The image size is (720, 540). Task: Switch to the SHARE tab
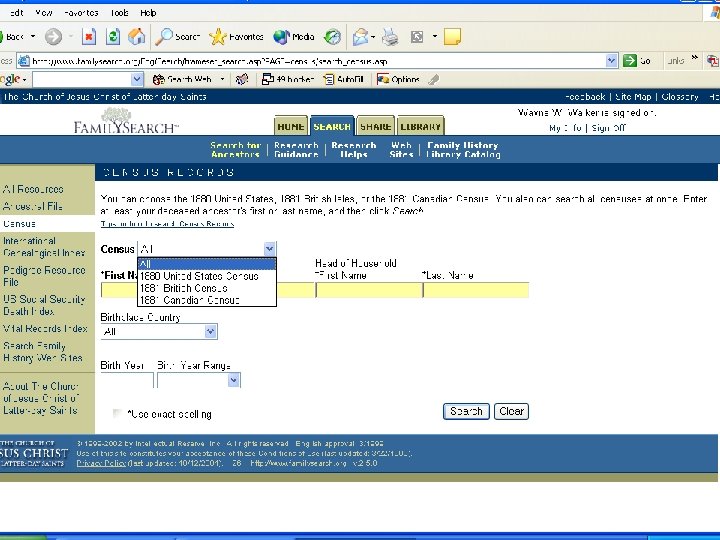click(x=376, y=126)
